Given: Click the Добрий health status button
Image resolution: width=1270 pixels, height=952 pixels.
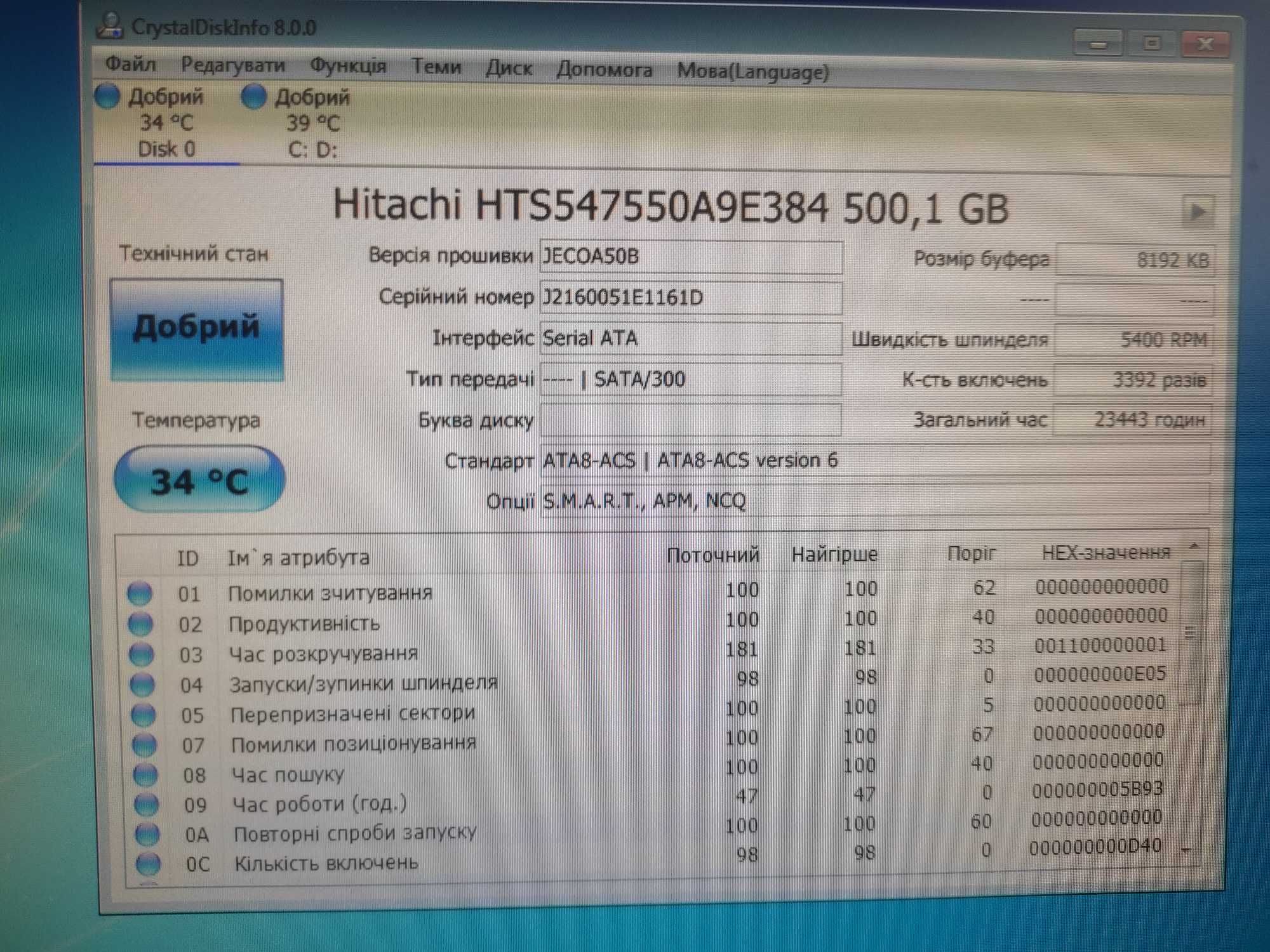Looking at the screenshot, I should pos(197,329).
